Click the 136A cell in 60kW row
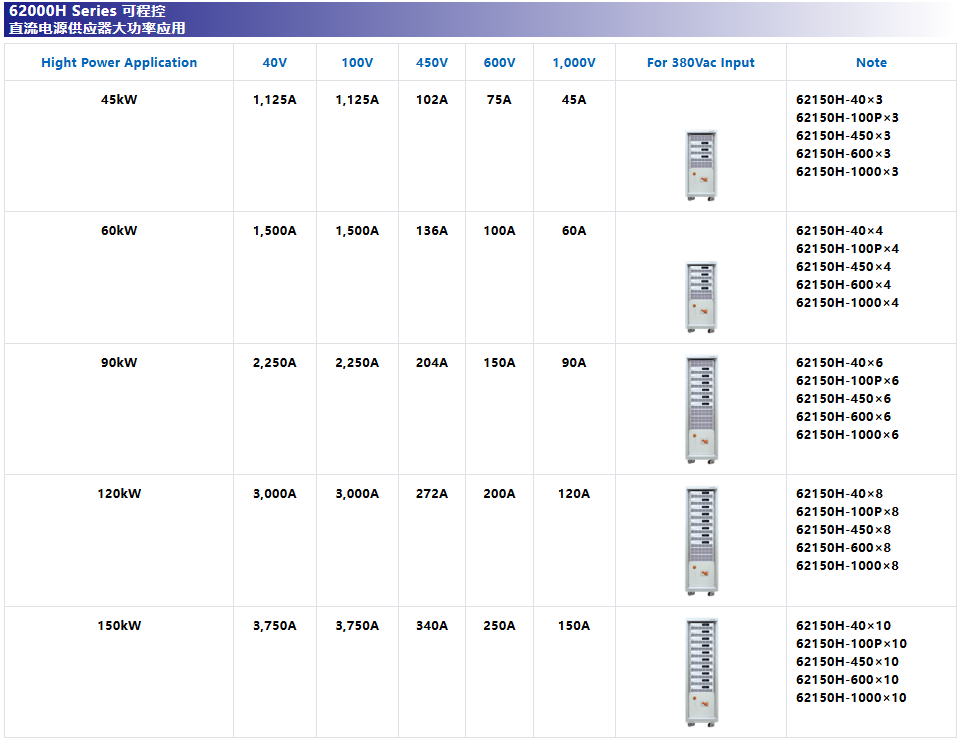963x743 pixels. click(x=432, y=231)
